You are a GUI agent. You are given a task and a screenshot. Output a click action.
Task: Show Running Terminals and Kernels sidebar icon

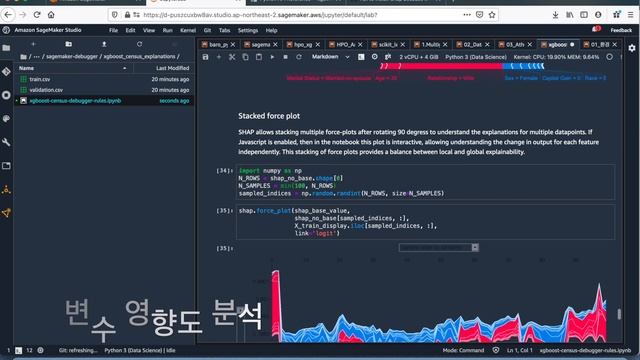tap(6, 95)
